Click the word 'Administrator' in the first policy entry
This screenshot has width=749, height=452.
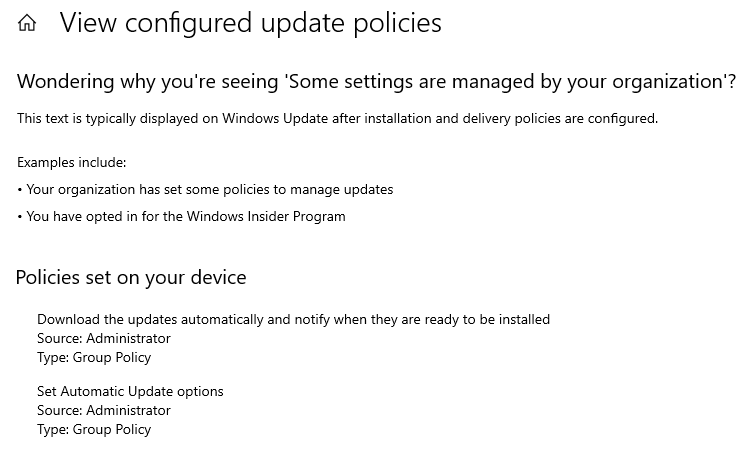(128, 338)
